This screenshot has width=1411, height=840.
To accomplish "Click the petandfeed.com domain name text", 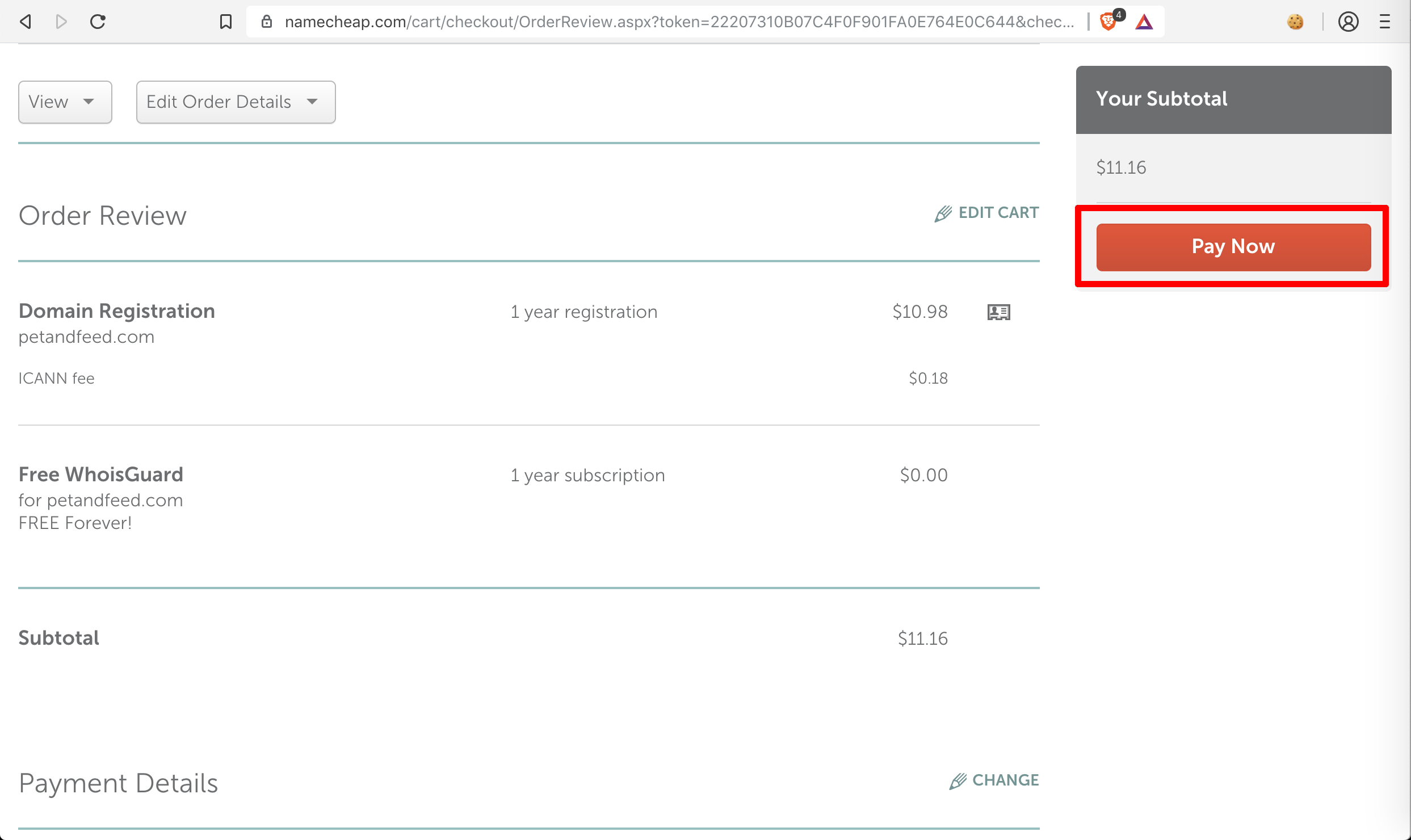I will pos(86,337).
